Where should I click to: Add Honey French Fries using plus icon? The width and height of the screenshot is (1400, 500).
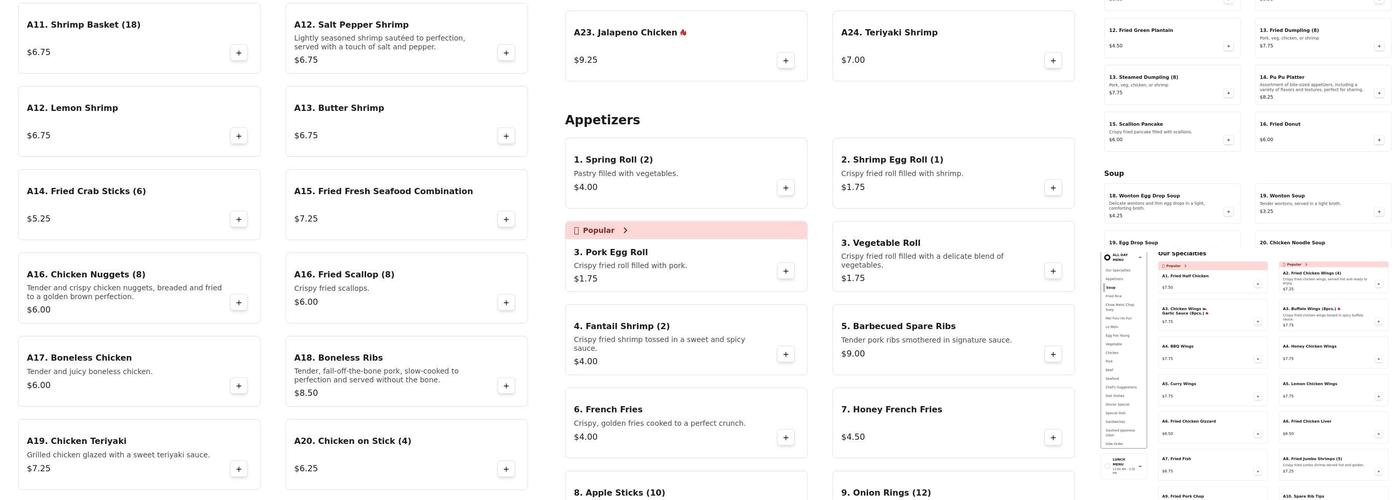(x=1053, y=437)
